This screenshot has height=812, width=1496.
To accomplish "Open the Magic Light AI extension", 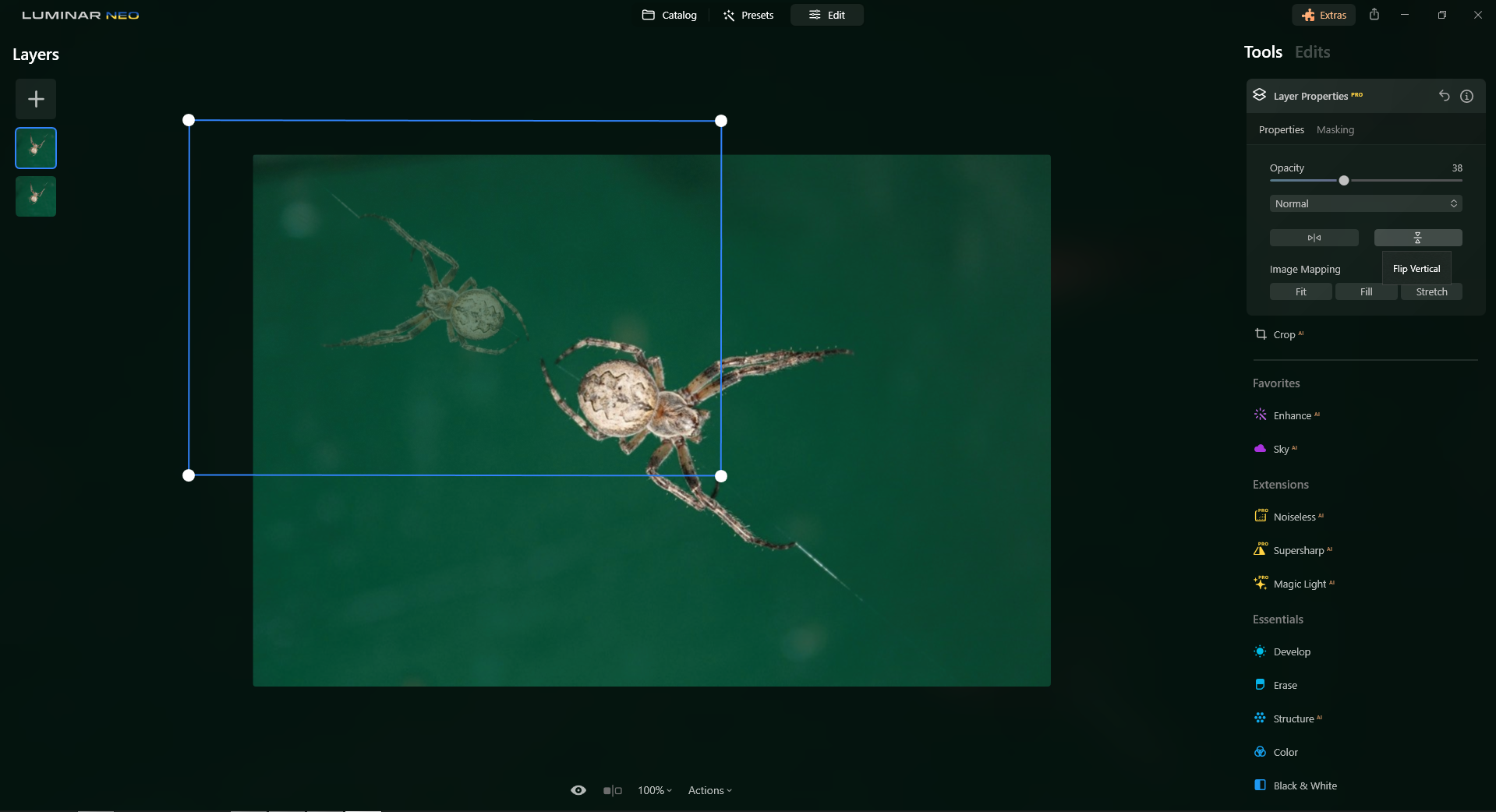I will click(1295, 584).
